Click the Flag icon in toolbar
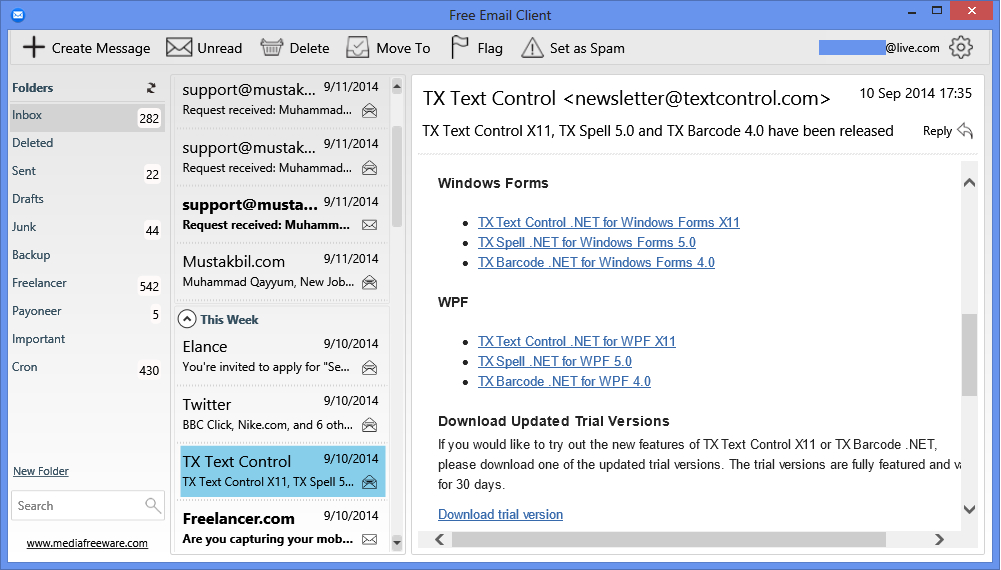This screenshot has height=570, width=1001. coord(459,47)
